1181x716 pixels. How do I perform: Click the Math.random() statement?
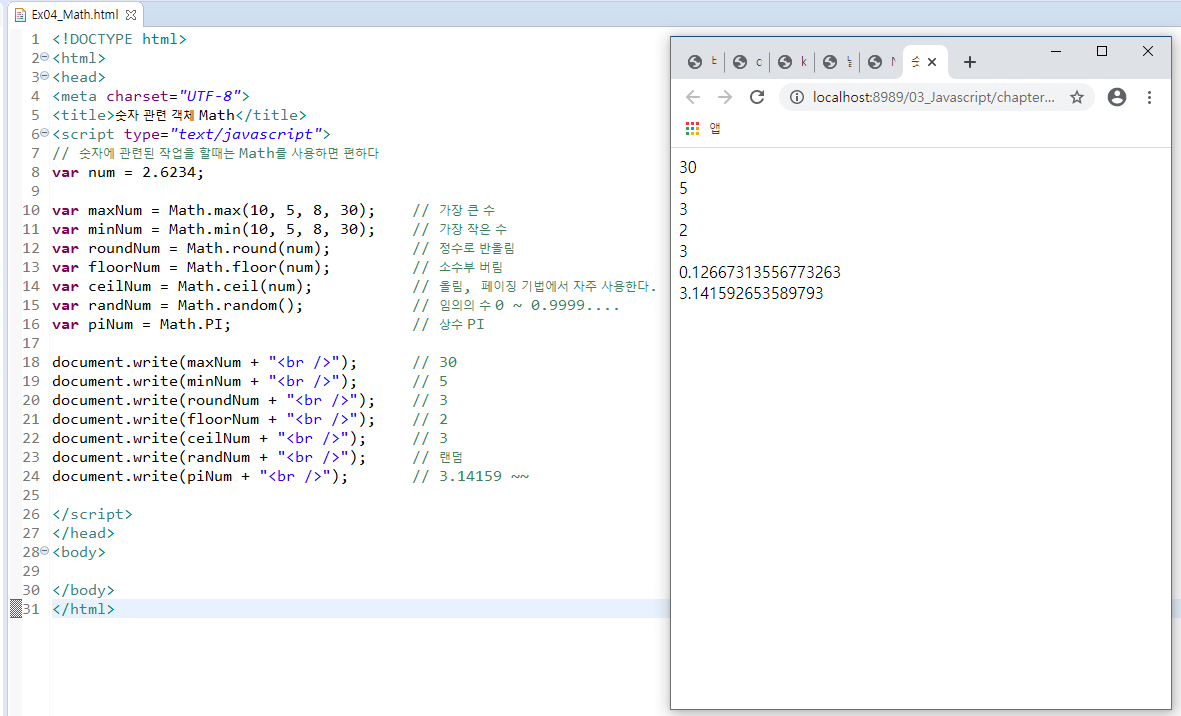[240, 305]
